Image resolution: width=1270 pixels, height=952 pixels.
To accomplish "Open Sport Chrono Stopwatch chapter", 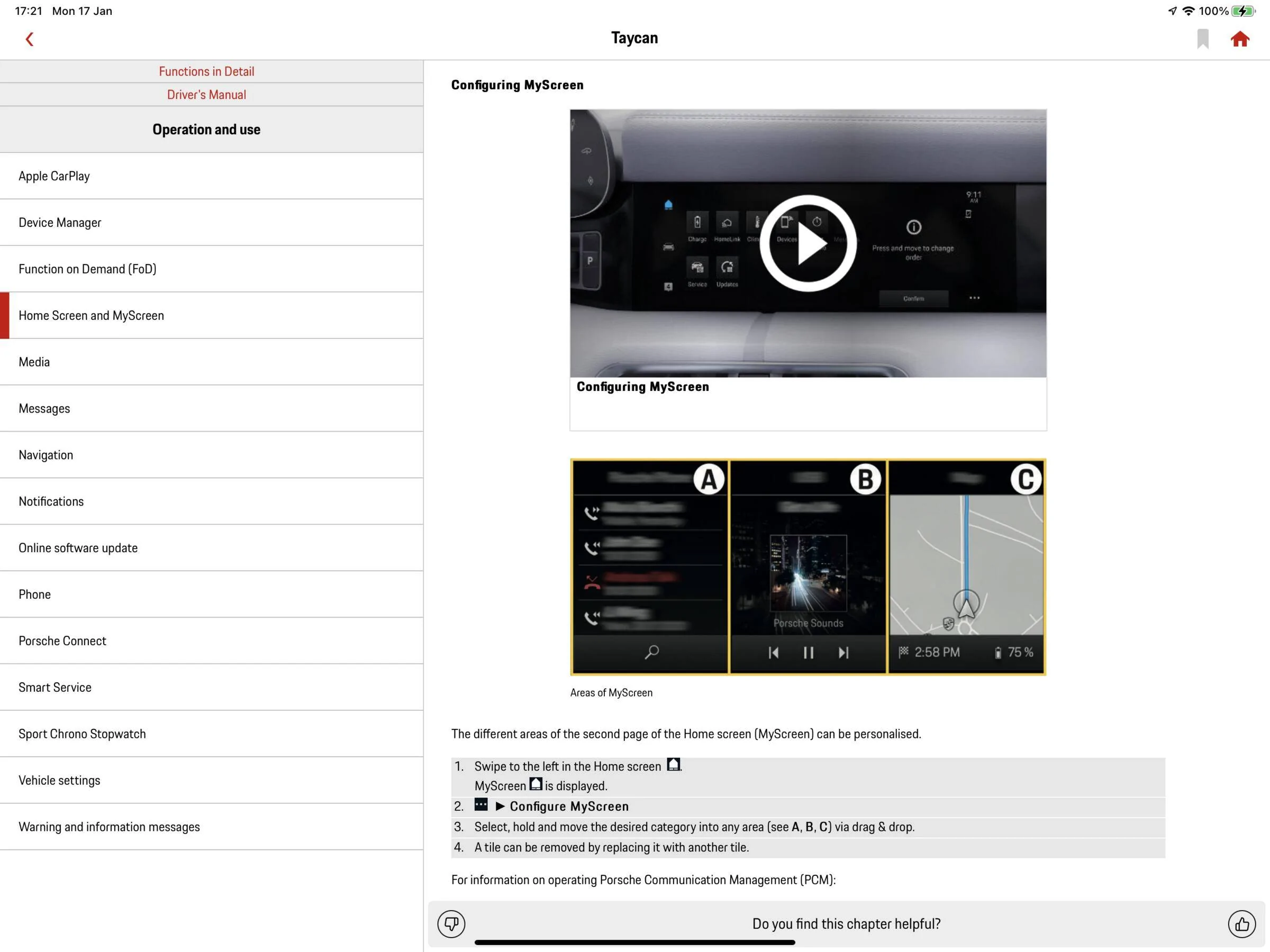I will 212,734.
